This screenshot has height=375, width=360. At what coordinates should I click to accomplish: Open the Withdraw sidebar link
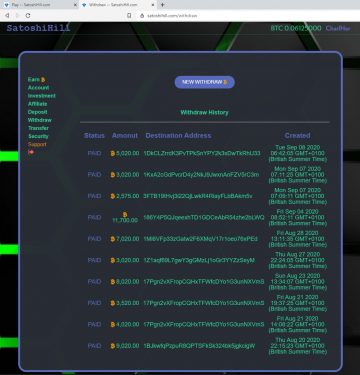click(x=40, y=120)
